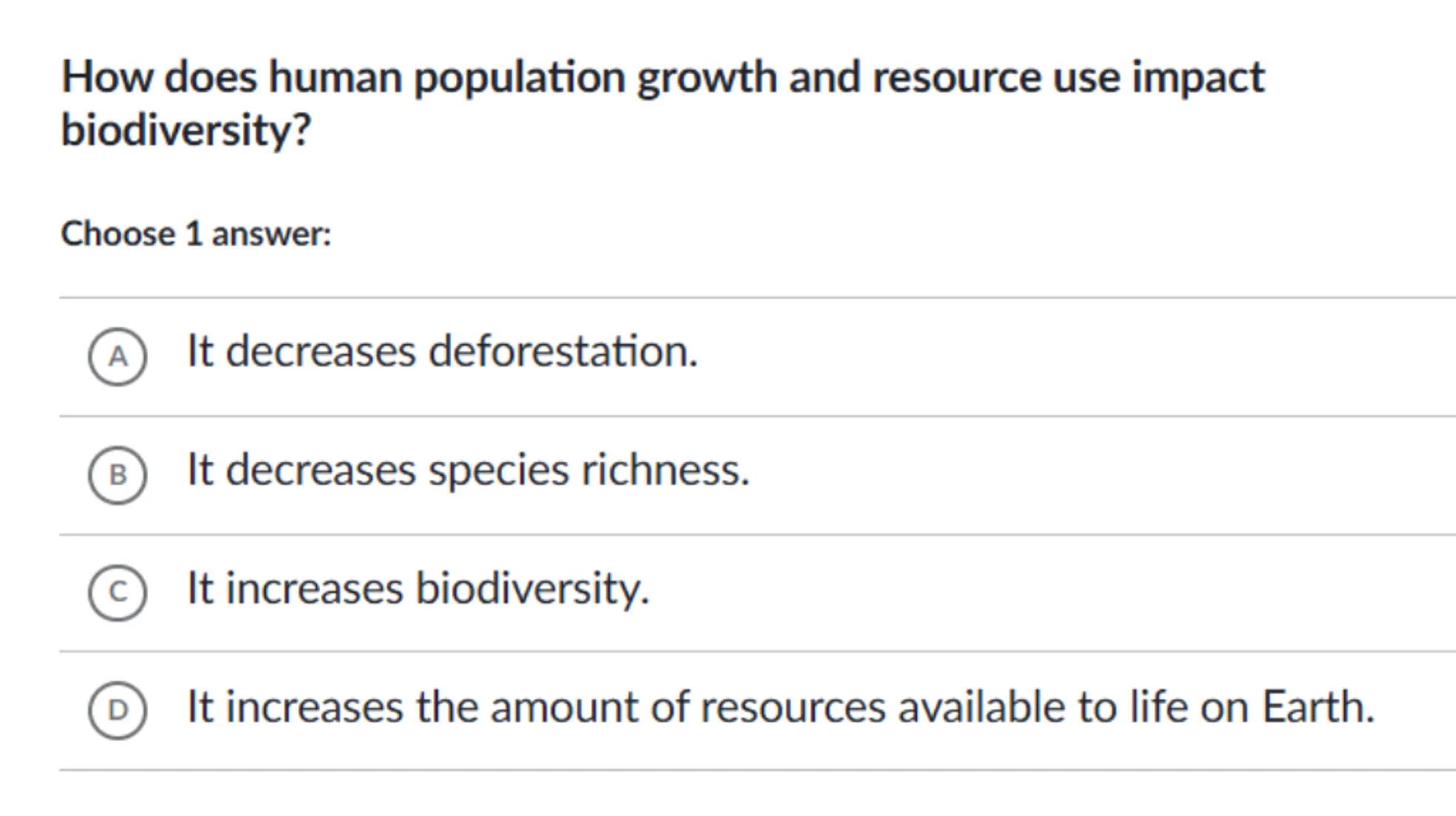Click the question heading about human population growth

point(663,78)
